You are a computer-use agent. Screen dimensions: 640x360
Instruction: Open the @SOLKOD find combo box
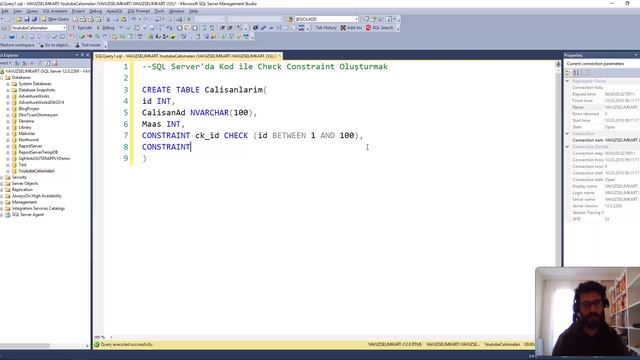pos(326,19)
